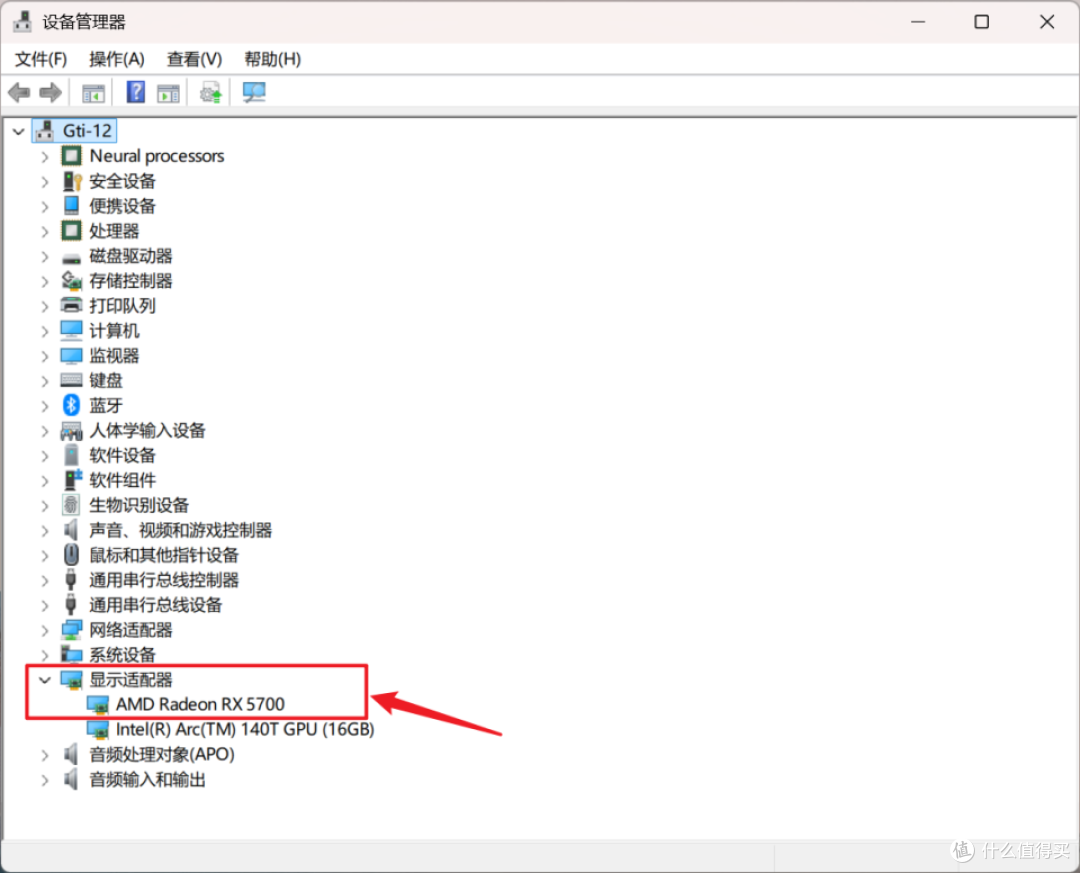
Task: Expand the 通用串行总线设备 chevron
Action: click(45, 605)
